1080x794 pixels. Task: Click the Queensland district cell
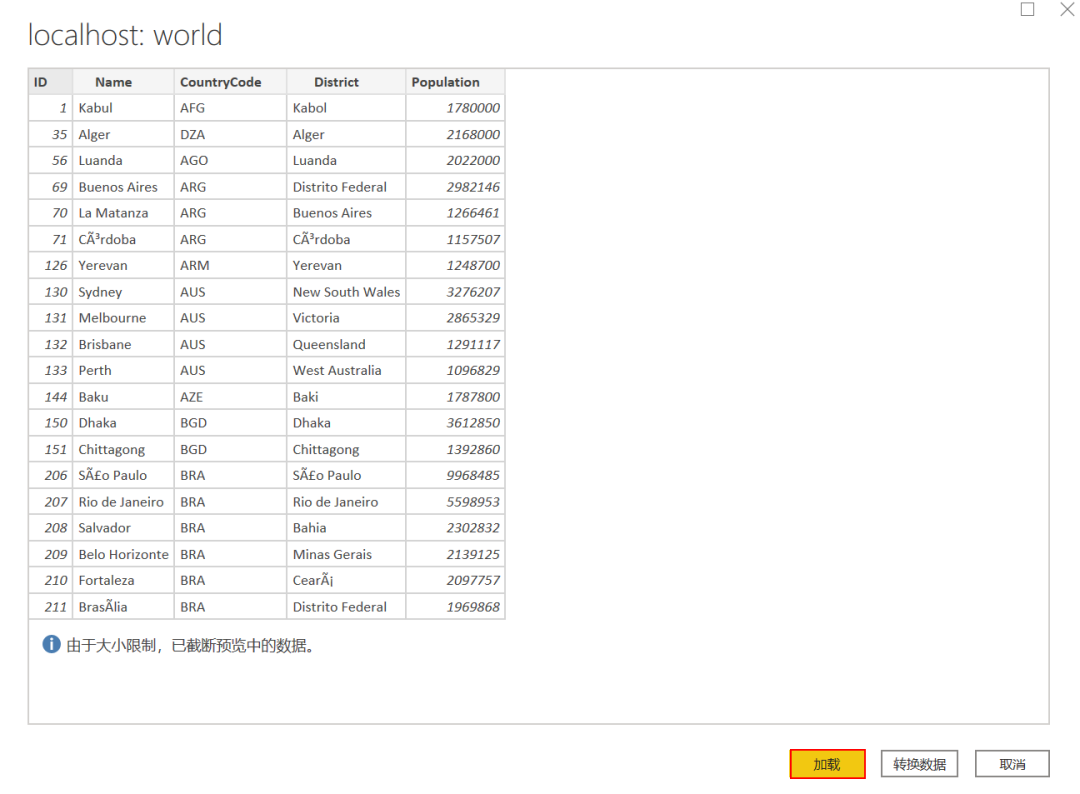click(346, 344)
